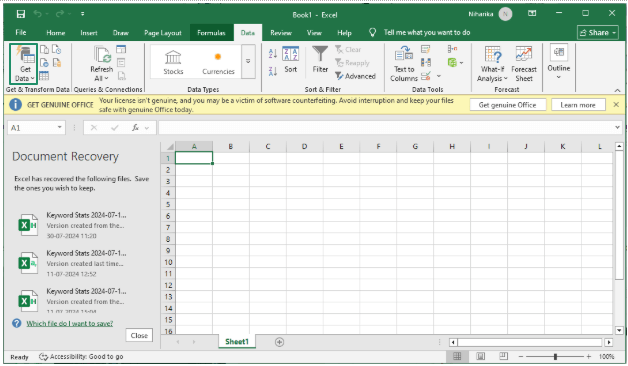Collapse the ribbon chevron
Viewport: 628px width, 366px height.
(617, 90)
